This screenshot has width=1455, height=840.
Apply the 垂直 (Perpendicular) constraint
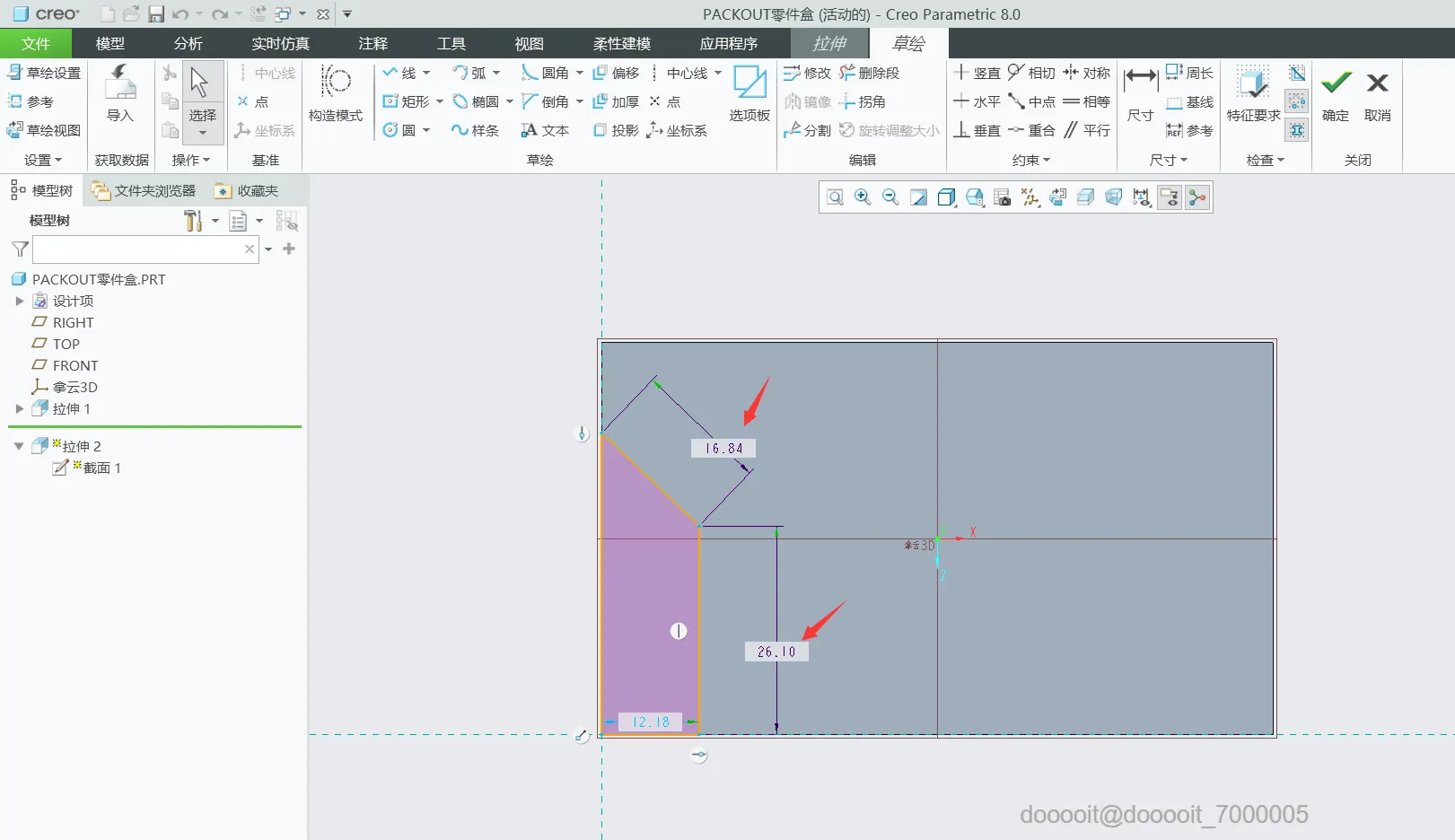pos(977,130)
